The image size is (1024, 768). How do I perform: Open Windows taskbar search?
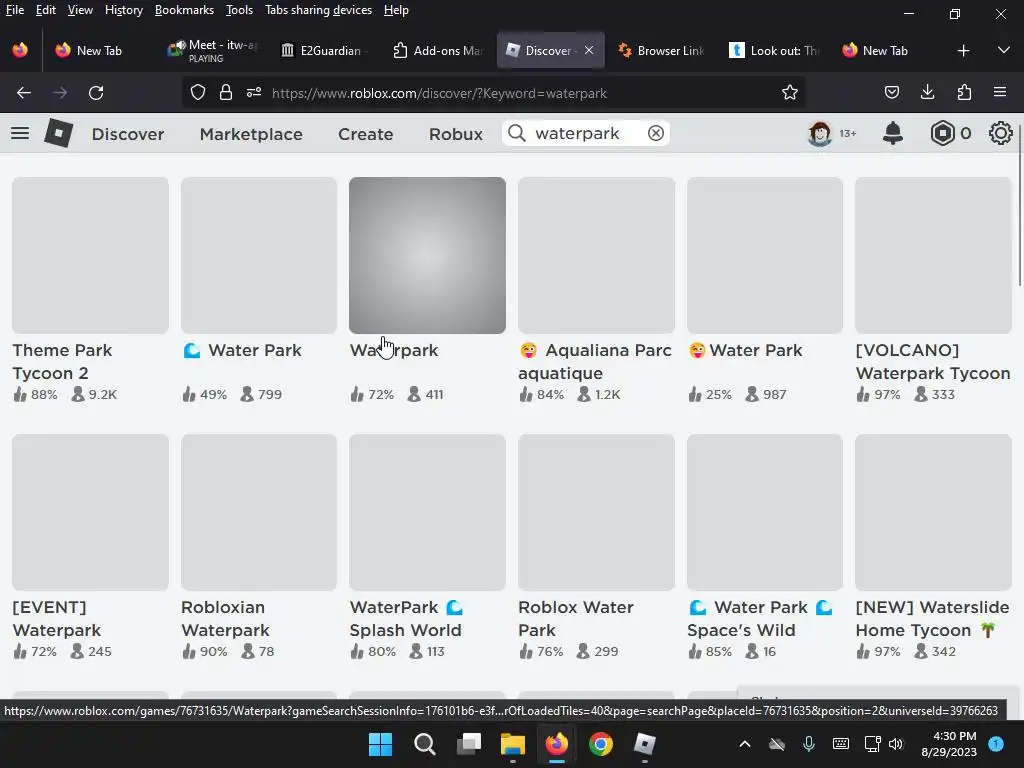pyautogui.click(x=424, y=744)
